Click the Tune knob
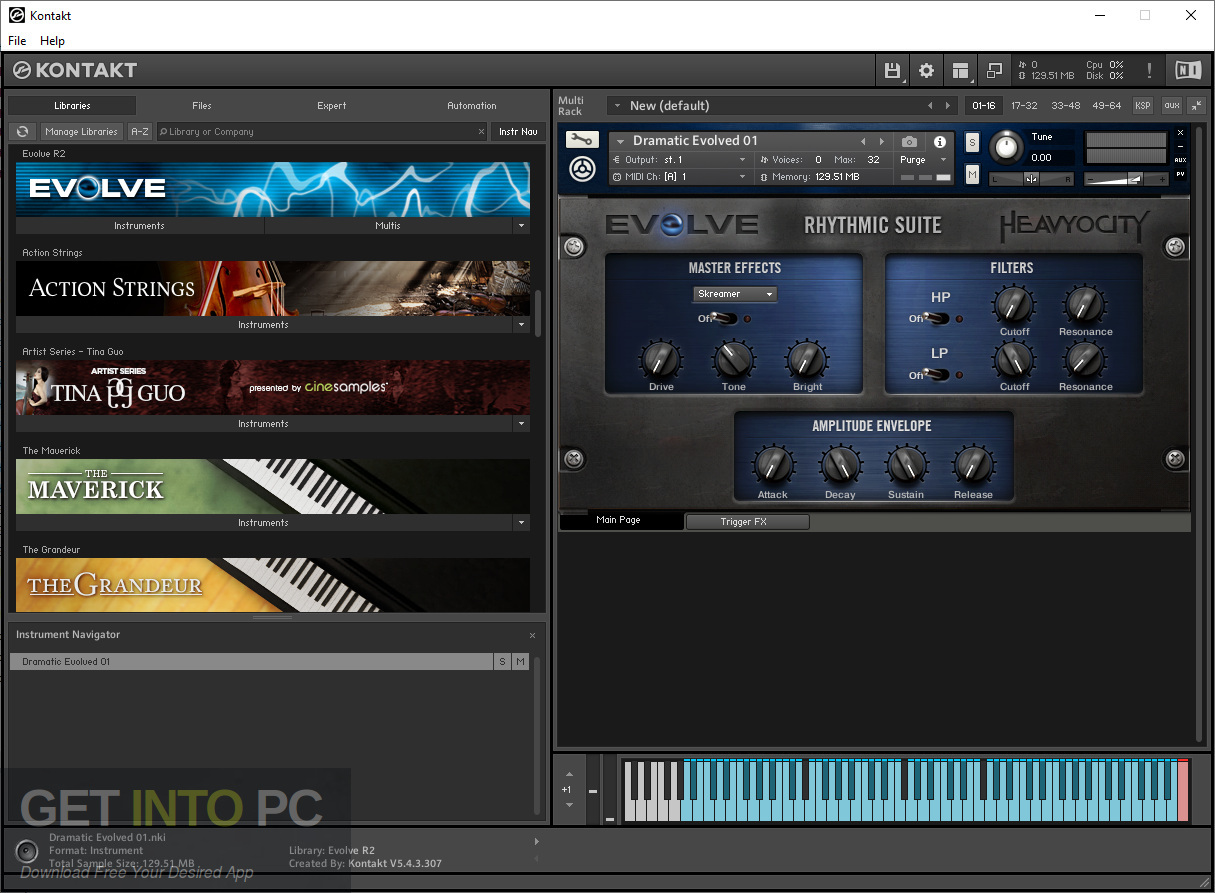This screenshot has height=893, width=1215. 1006,147
